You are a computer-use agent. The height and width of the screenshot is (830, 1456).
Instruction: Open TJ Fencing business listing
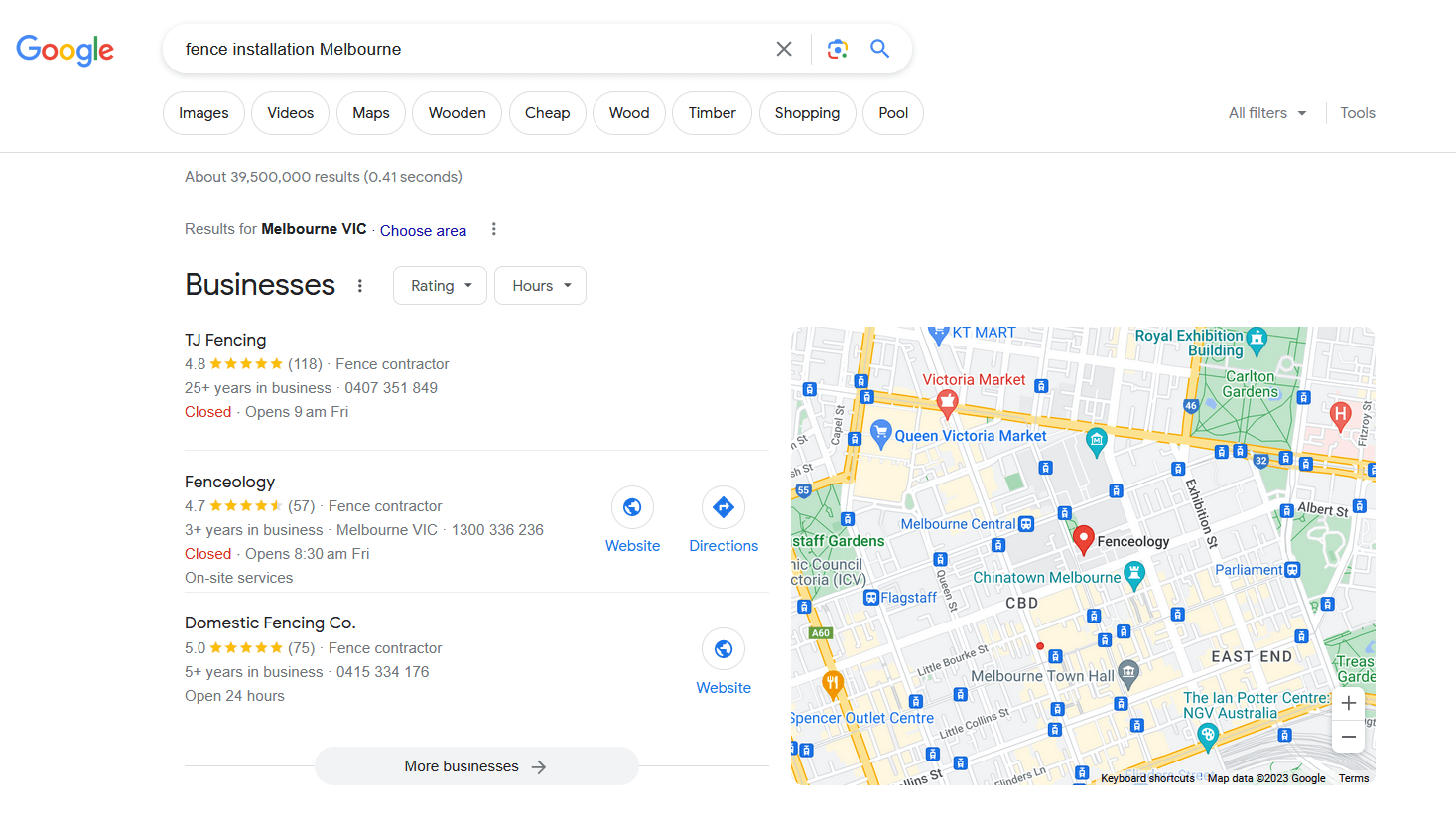pos(225,340)
